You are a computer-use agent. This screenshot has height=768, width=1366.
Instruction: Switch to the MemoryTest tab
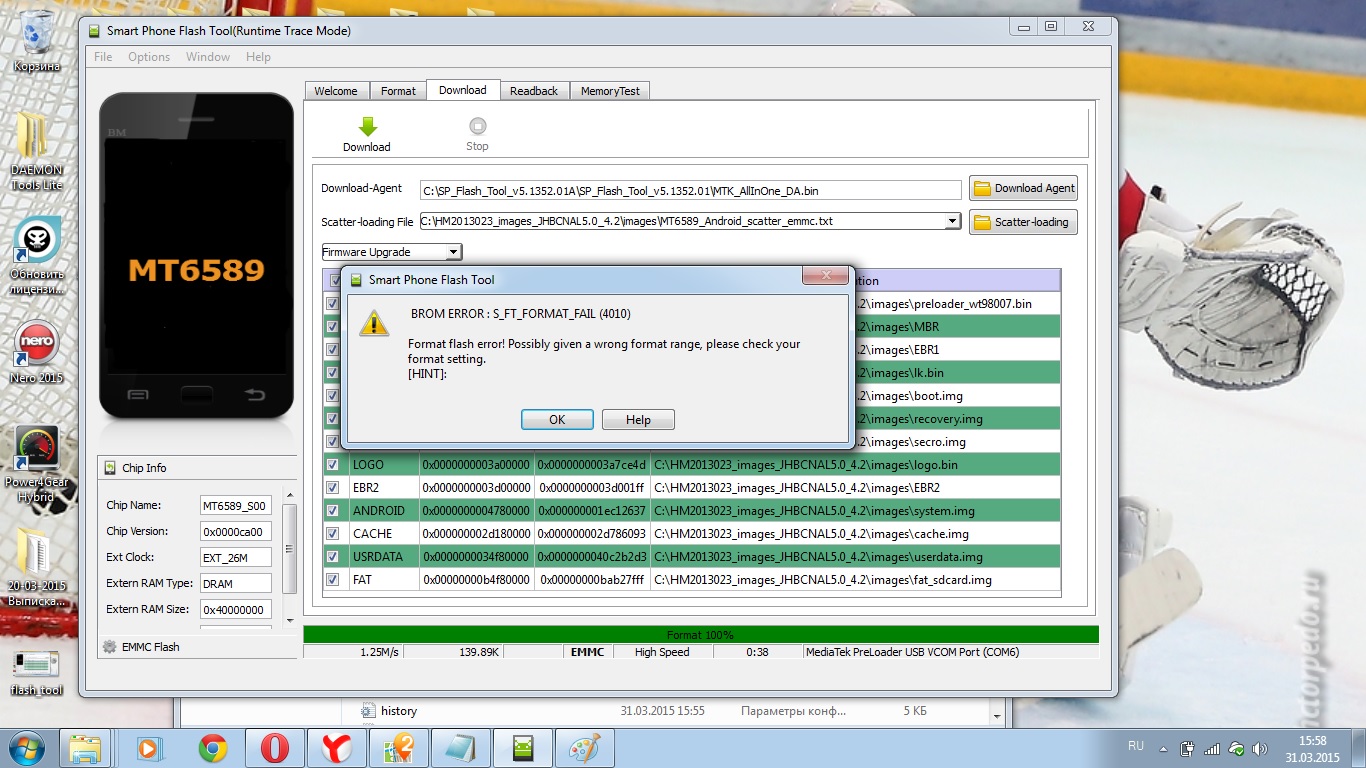tap(611, 91)
